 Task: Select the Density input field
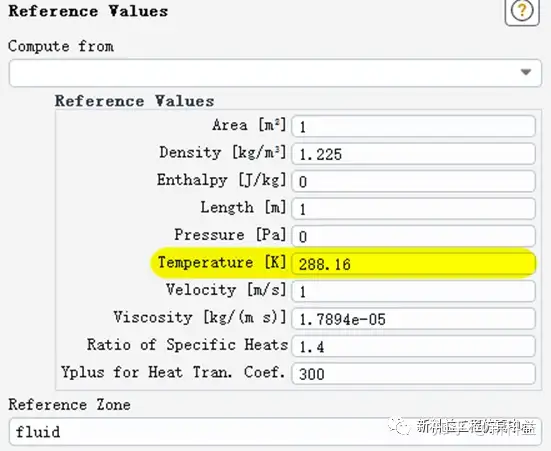click(x=413, y=154)
